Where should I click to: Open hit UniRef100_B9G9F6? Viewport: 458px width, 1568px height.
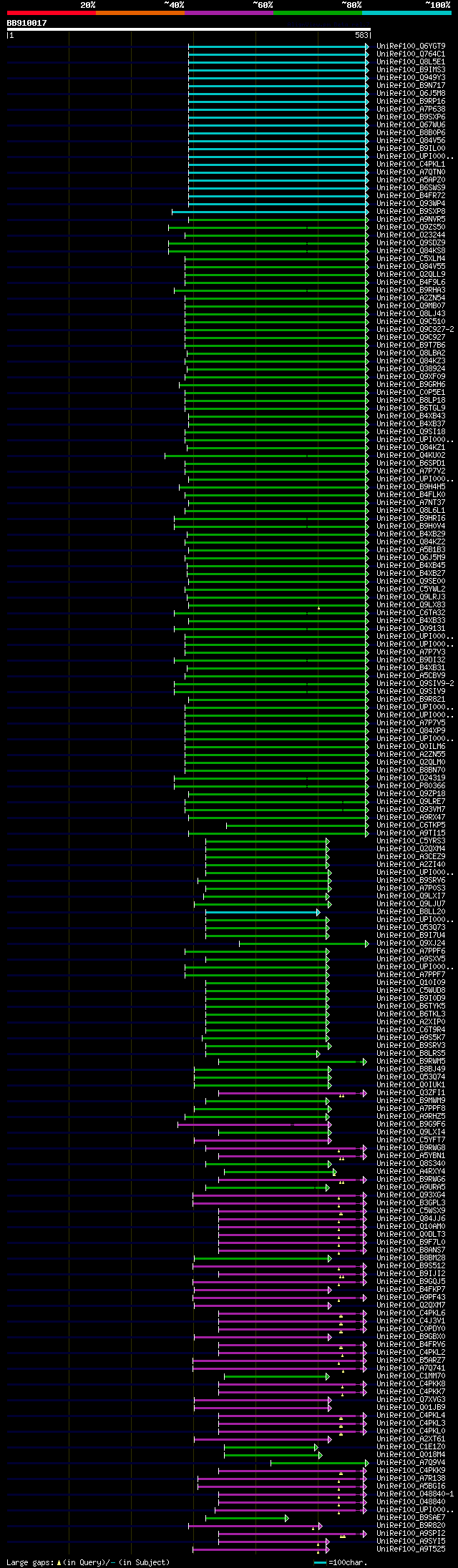pyautogui.click(x=411, y=1124)
